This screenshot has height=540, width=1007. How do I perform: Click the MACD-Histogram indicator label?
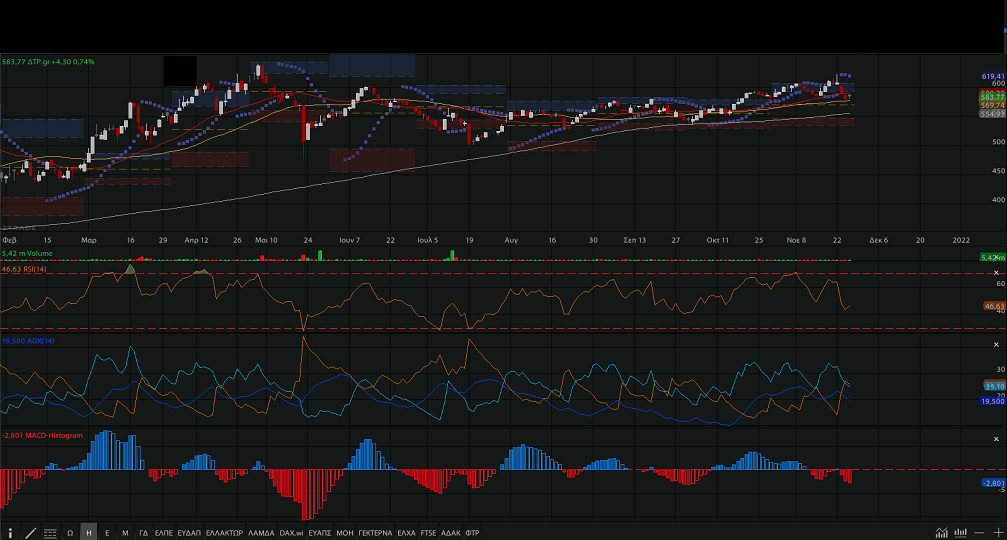point(35,436)
